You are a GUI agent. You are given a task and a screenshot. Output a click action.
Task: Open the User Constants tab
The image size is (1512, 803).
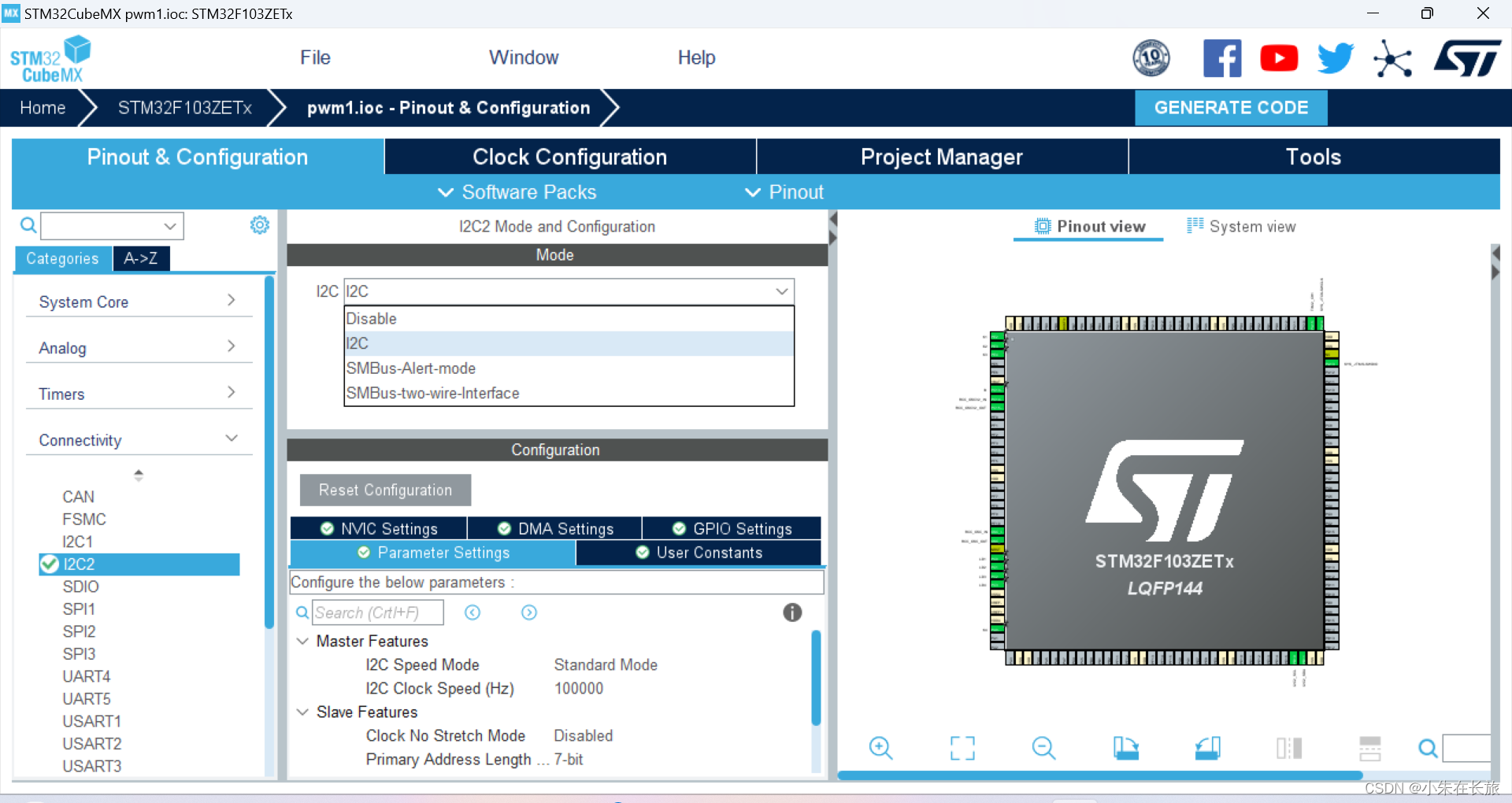[x=699, y=553]
